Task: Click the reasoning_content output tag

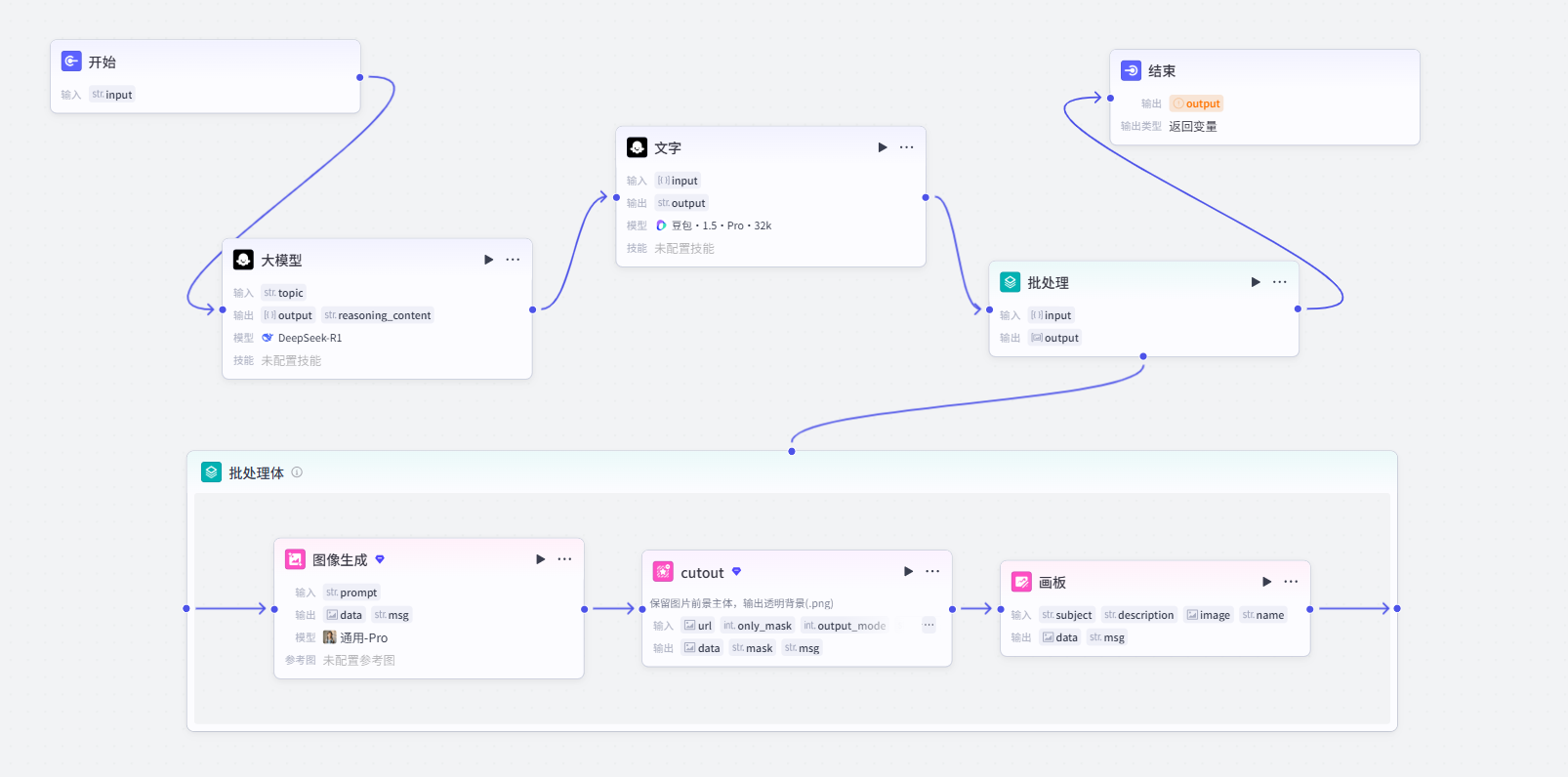Action: tap(378, 315)
